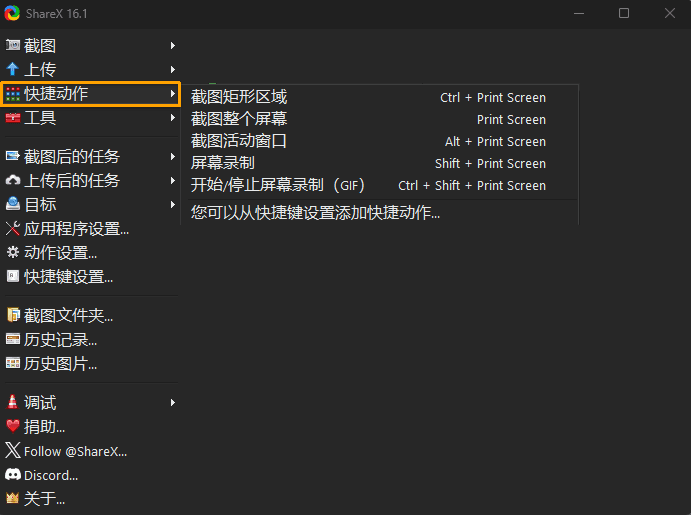Click the image icon beside 截图后的任务
The image size is (691, 515).
point(13,156)
